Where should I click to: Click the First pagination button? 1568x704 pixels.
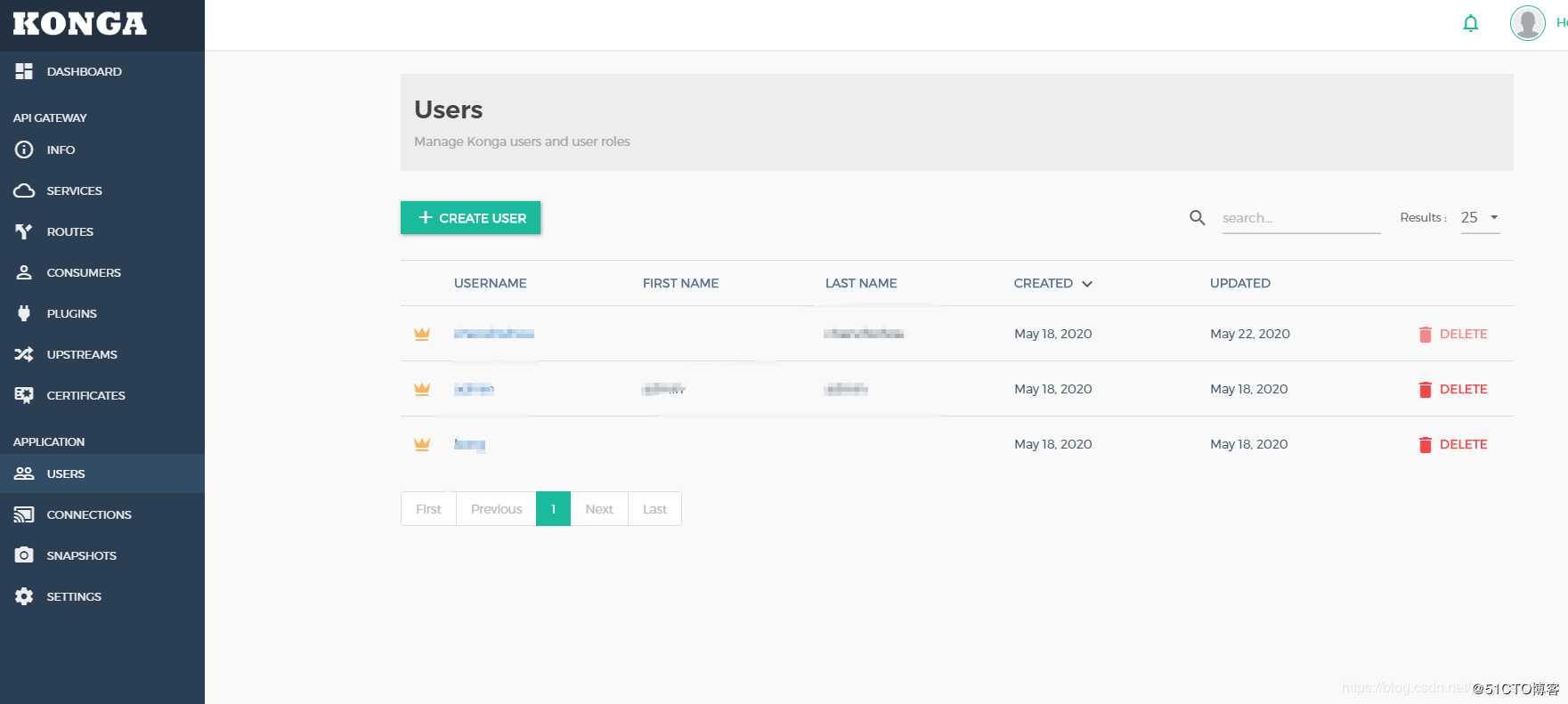428,509
